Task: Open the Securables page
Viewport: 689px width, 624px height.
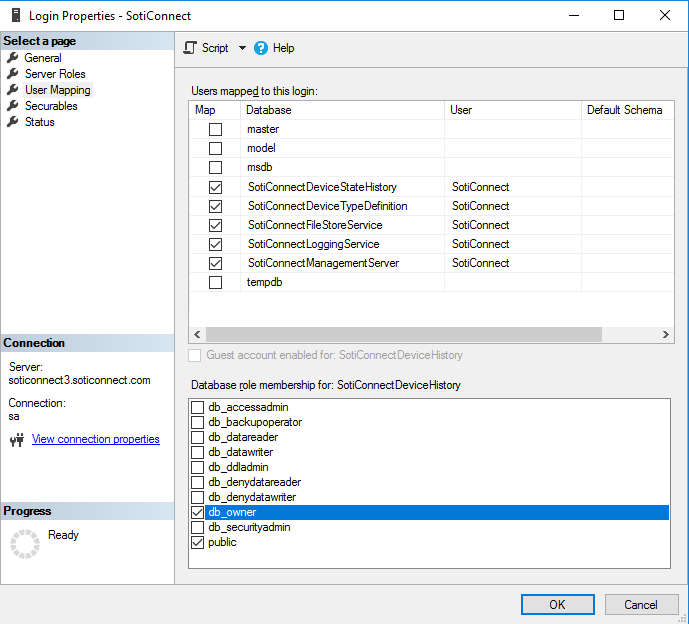Action: click(x=51, y=105)
